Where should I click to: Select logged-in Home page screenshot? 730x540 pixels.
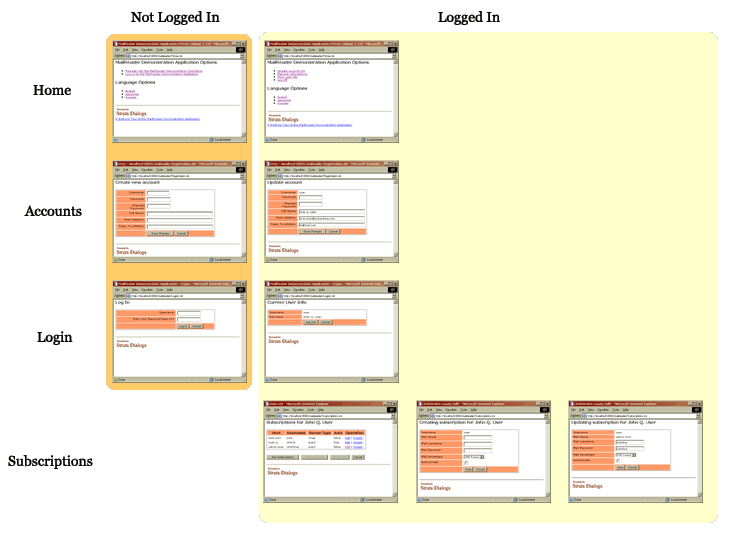(331, 91)
